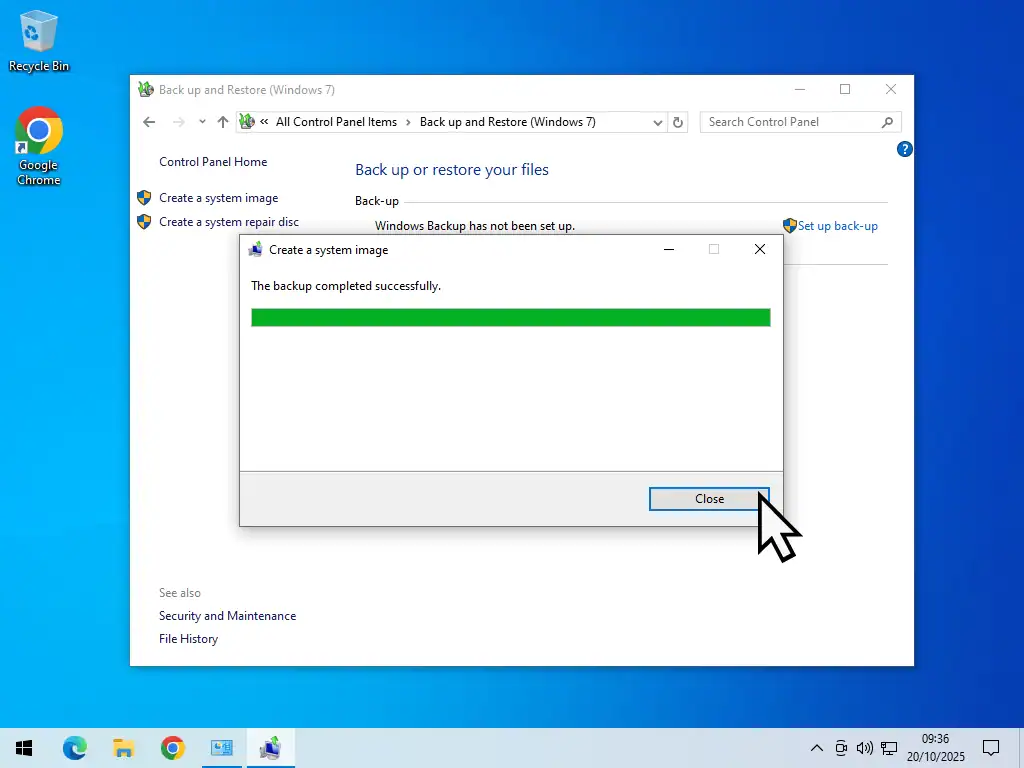
Task: Open Set up back-up
Action: coord(836,225)
